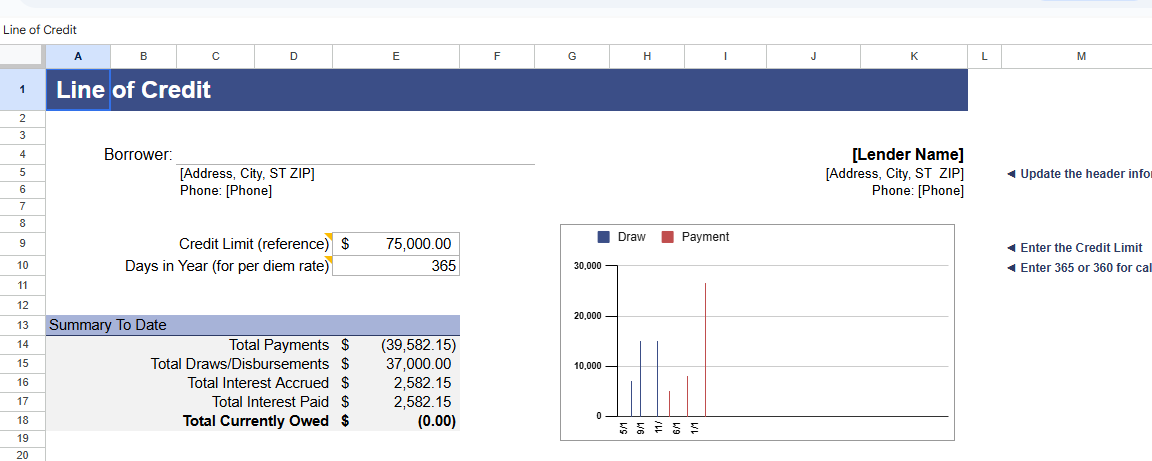Select column H header

point(647,56)
